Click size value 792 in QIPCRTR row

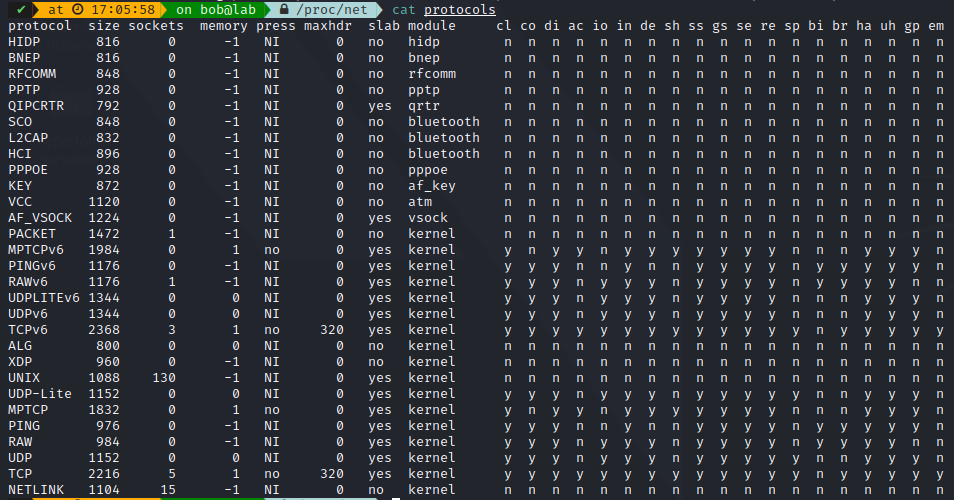[108, 106]
